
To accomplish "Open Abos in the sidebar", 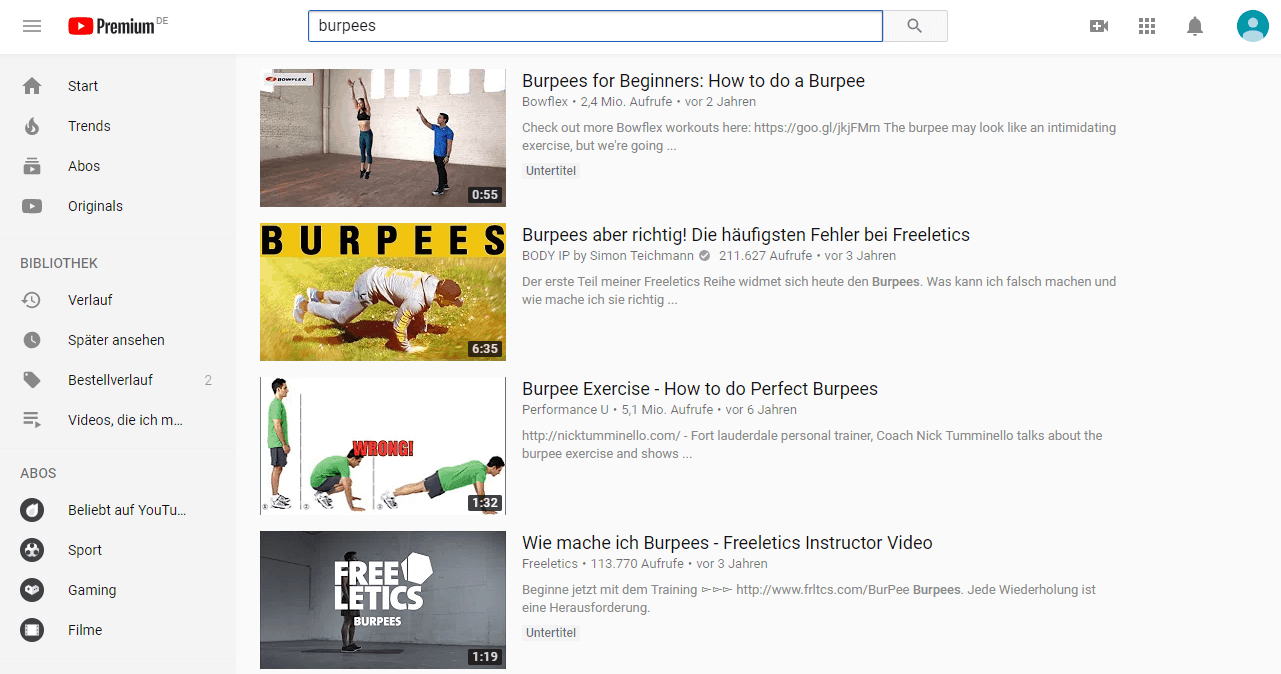I will pos(118,166).
